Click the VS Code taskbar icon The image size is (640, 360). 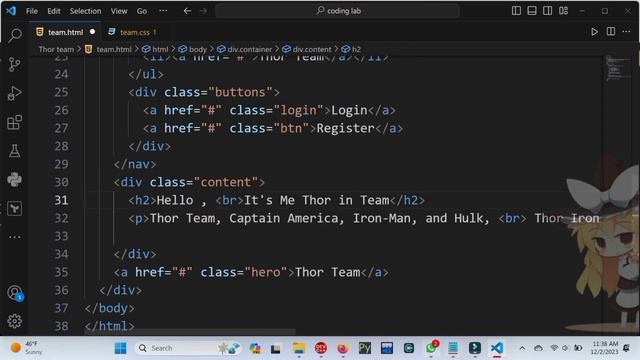click(496, 348)
